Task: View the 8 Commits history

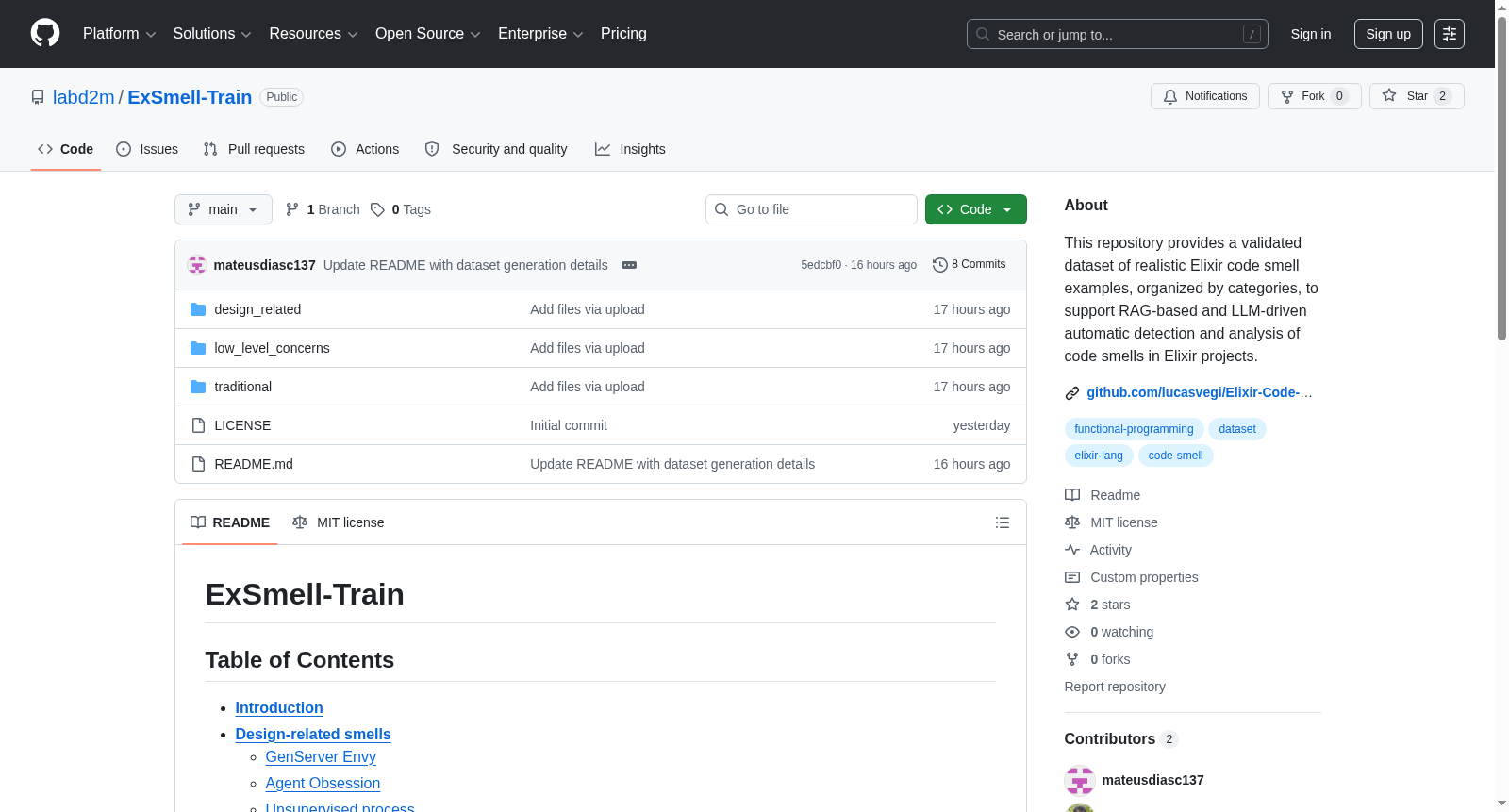Action: pos(970,264)
